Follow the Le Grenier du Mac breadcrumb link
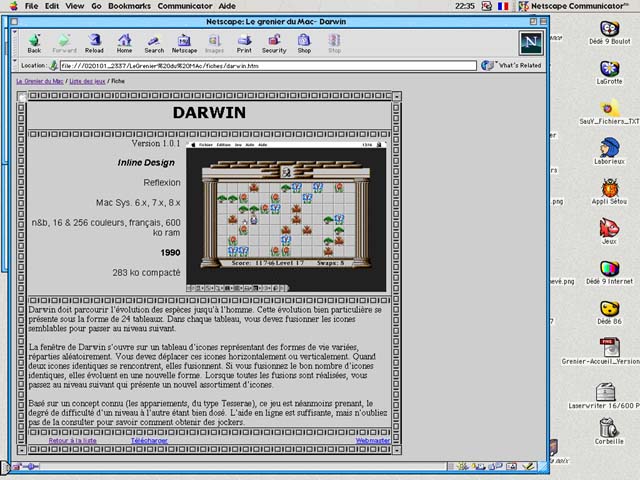The width and height of the screenshot is (640, 480). tap(40, 81)
